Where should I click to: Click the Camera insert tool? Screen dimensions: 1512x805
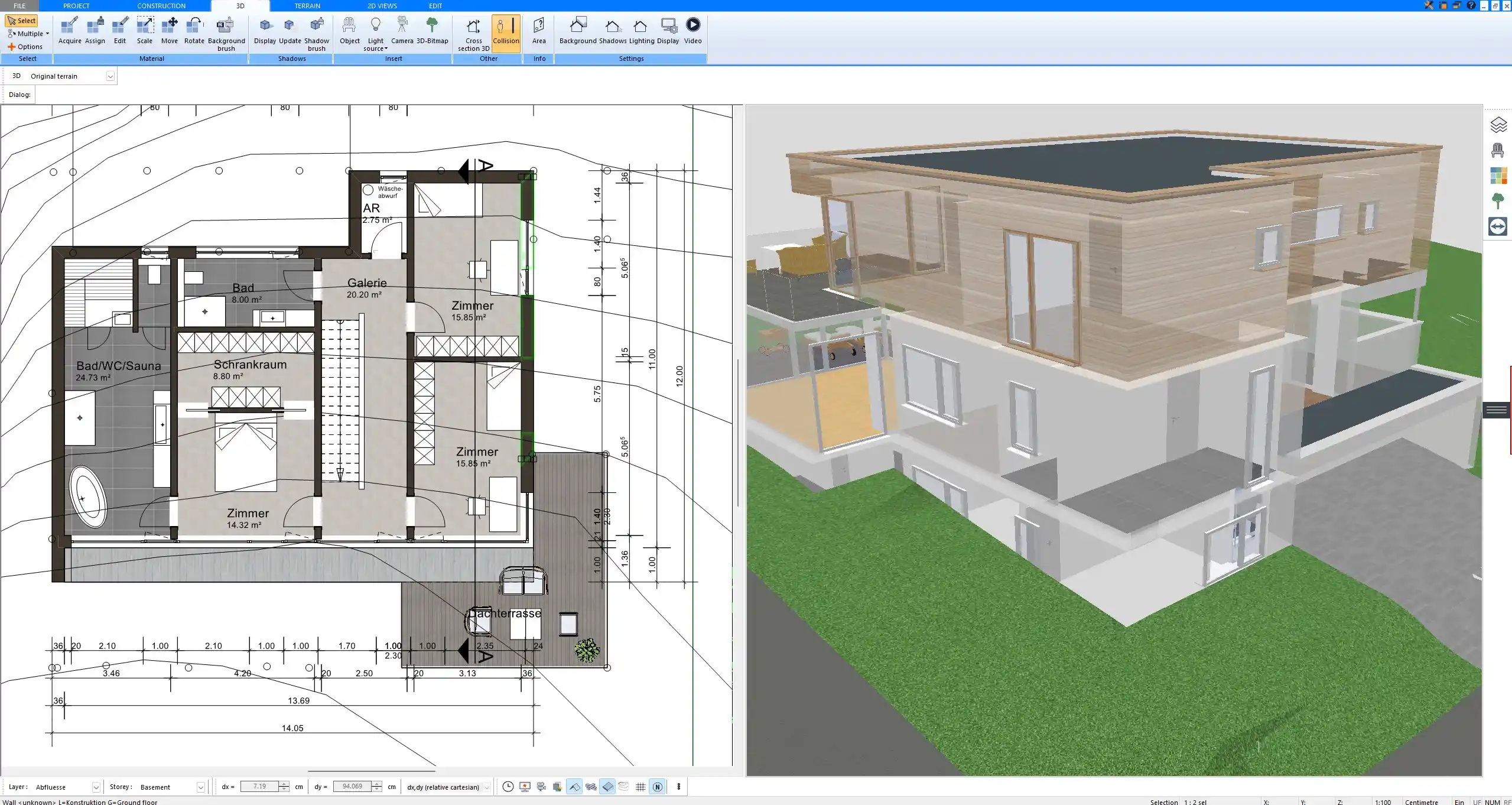(x=402, y=30)
